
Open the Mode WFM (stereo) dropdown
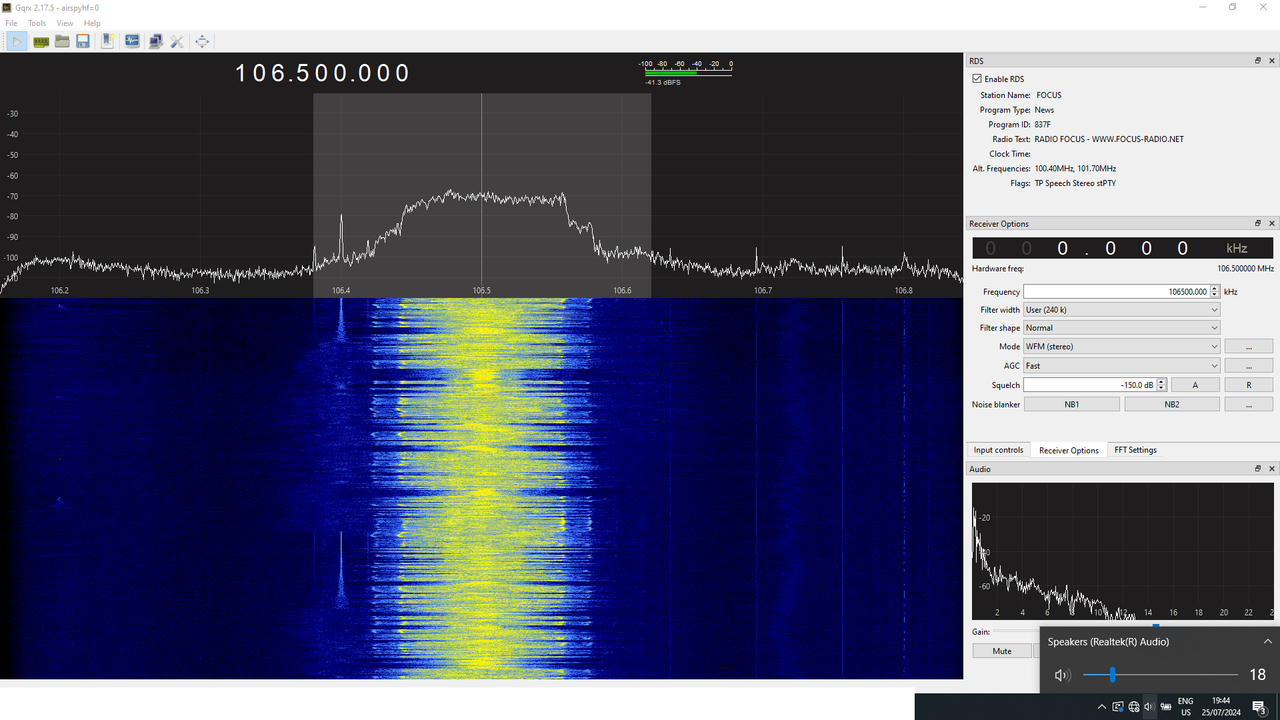[1122, 346]
